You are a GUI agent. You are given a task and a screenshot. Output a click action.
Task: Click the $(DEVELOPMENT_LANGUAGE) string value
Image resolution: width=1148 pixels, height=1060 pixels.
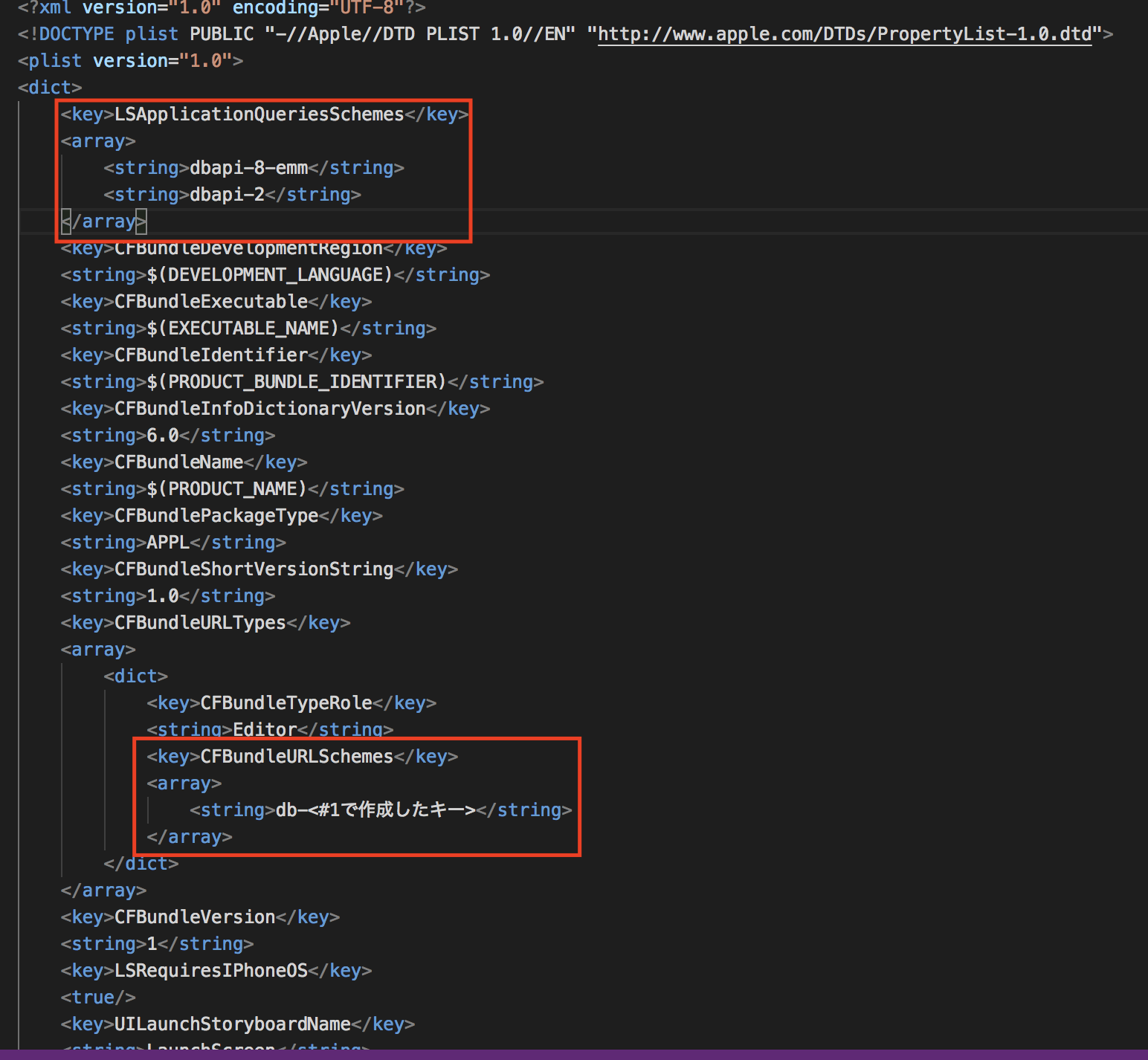coord(269,275)
